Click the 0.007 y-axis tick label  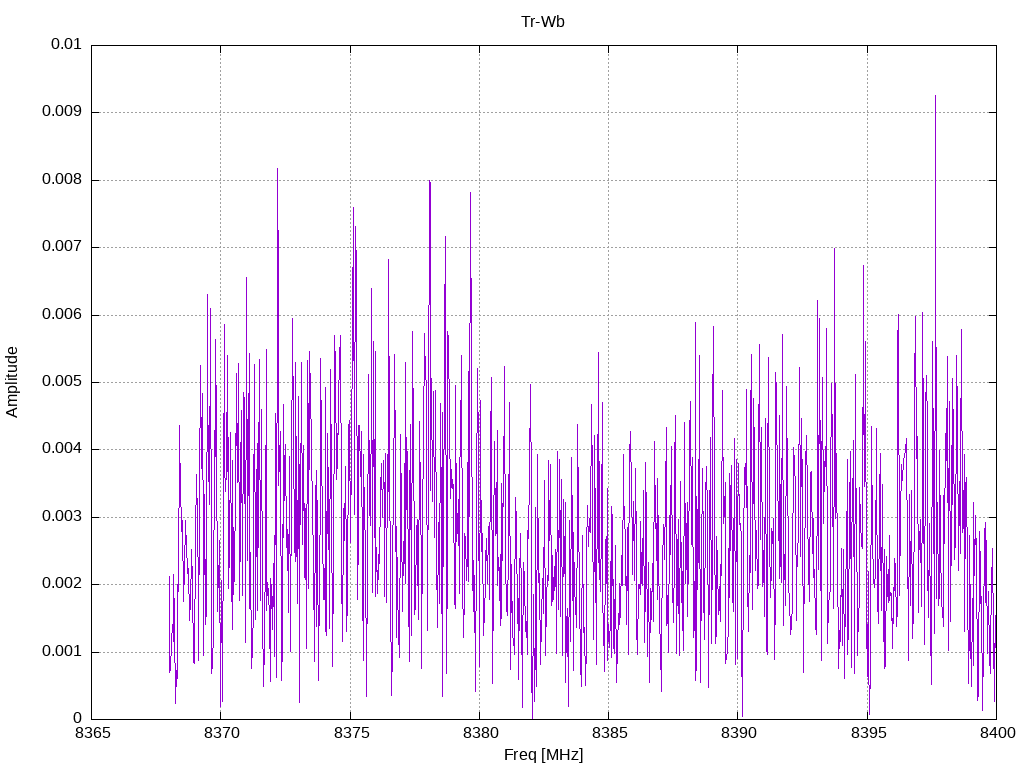(x=62, y=246)
